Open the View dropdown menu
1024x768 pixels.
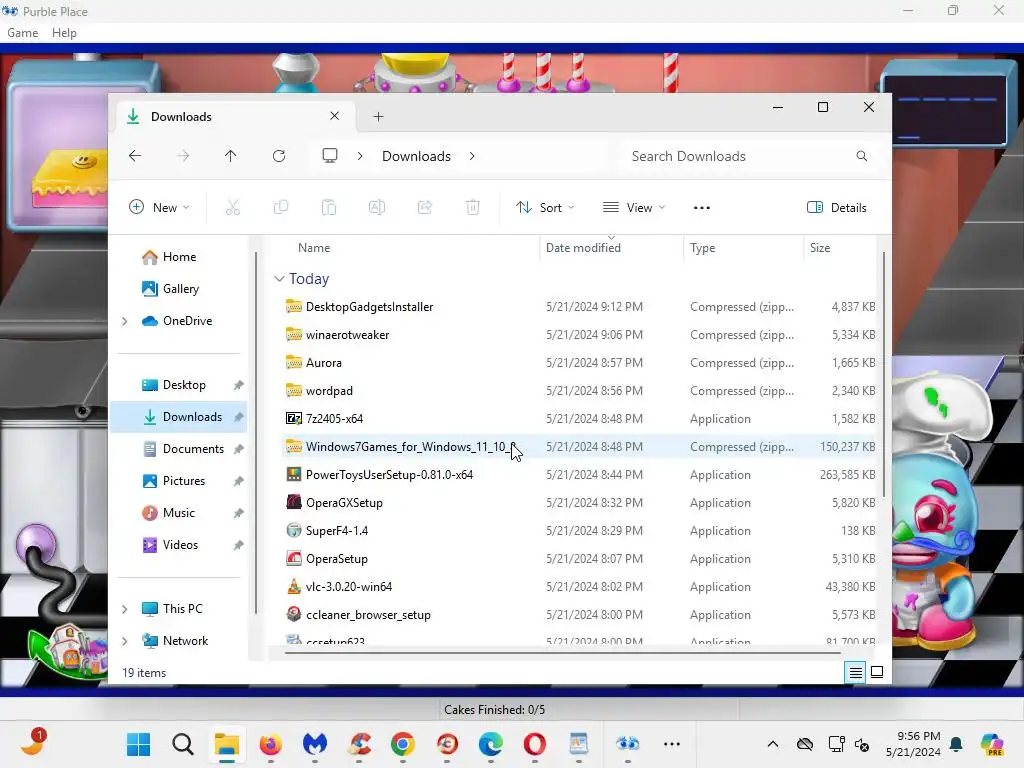633,208
